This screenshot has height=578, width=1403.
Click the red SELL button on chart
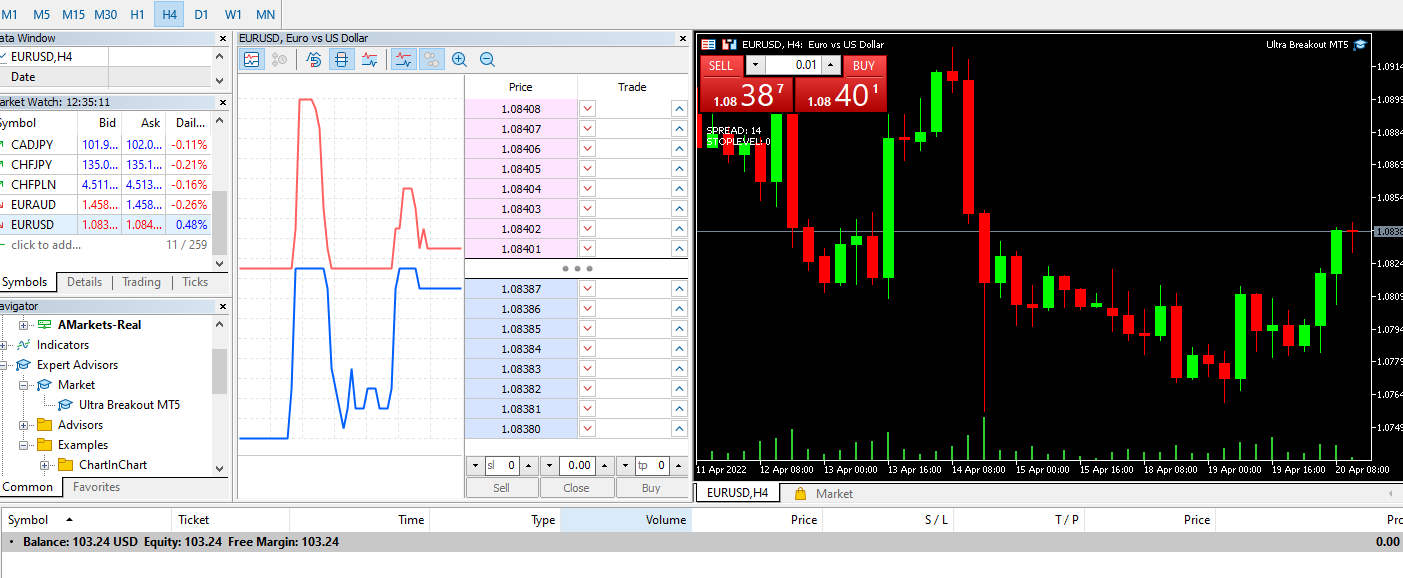(720, 66)
